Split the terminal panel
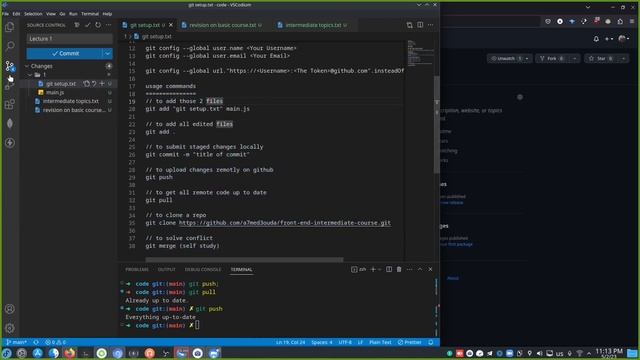 (x=389, y=269)
